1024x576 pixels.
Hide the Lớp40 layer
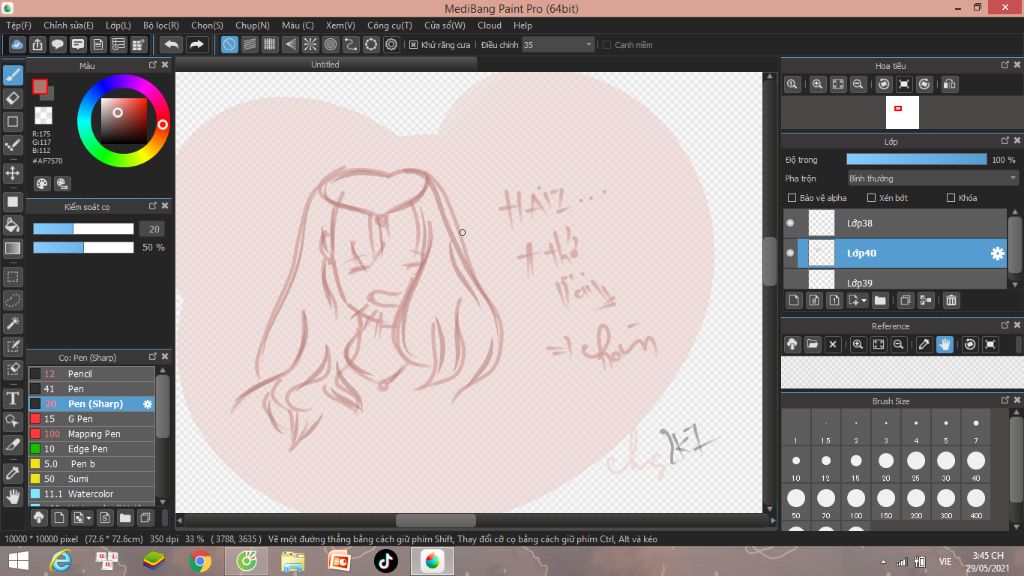(x=790, y=253)
